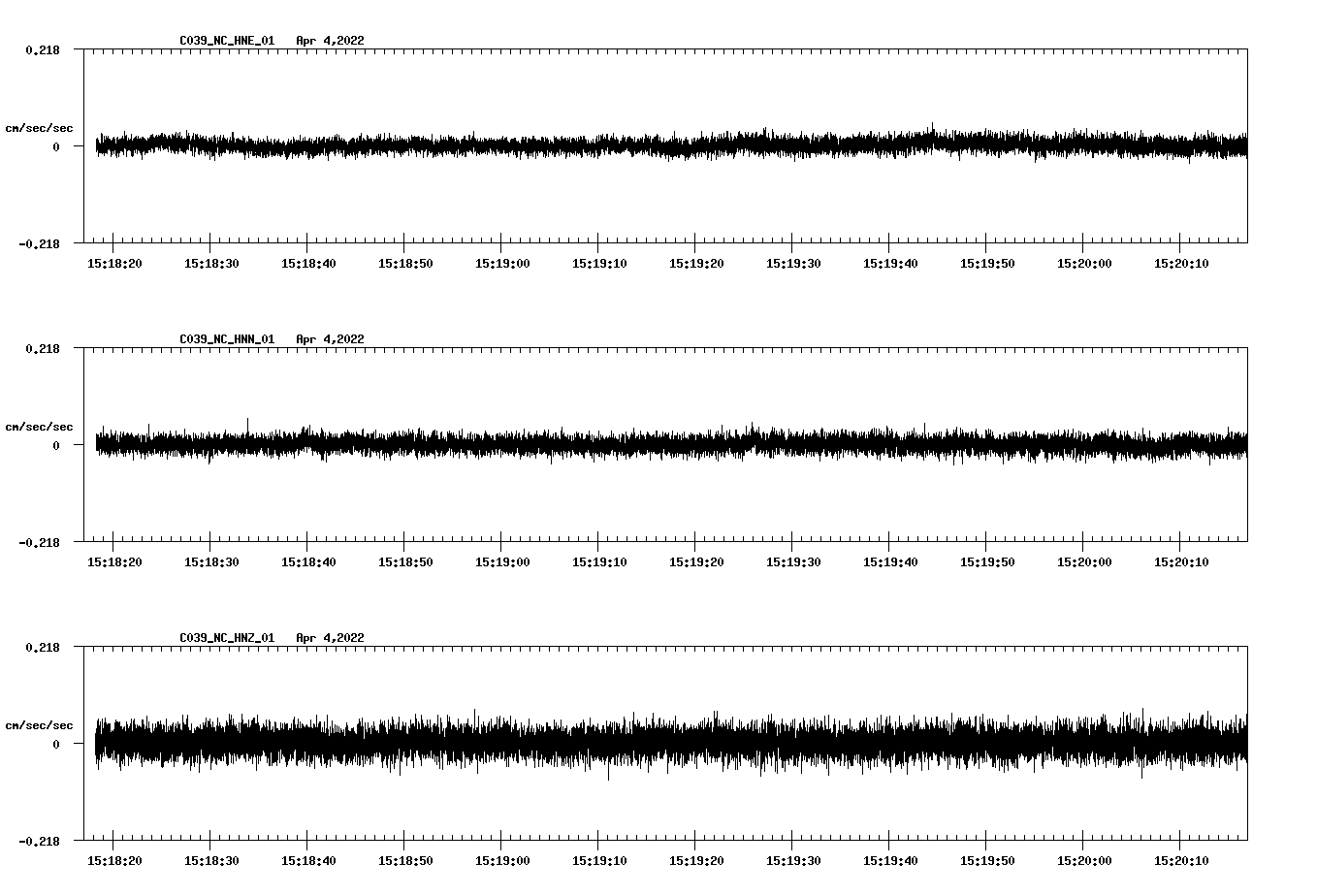Image resolution: width=1317 pixels, height=896 pixels.
Task: Click the cm/sec/sec unit label of HNE plot
Action: click(x=40, y=129)
